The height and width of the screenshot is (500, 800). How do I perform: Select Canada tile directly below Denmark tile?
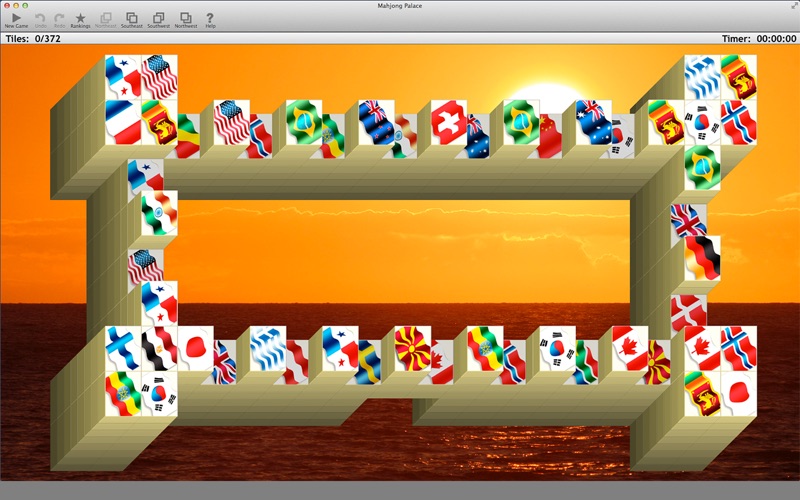click(703, 348)
